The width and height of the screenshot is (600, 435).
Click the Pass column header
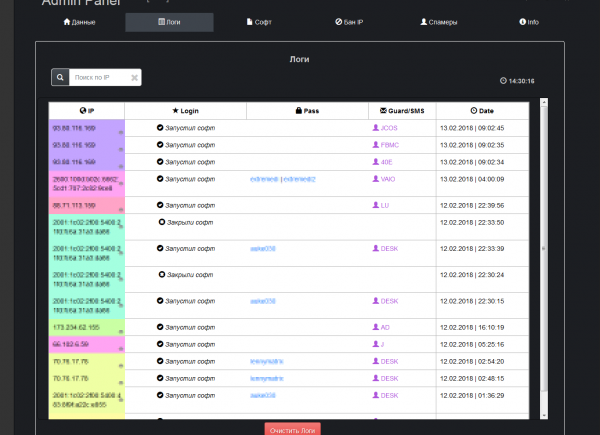[307, 110]
